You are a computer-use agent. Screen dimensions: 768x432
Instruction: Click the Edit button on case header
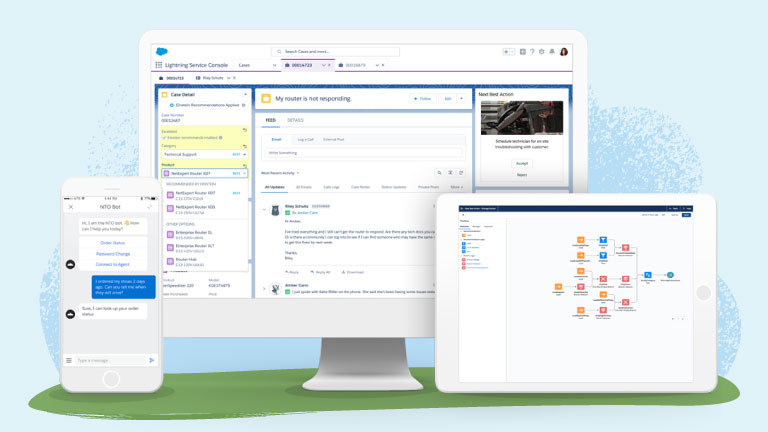point(448,98)
